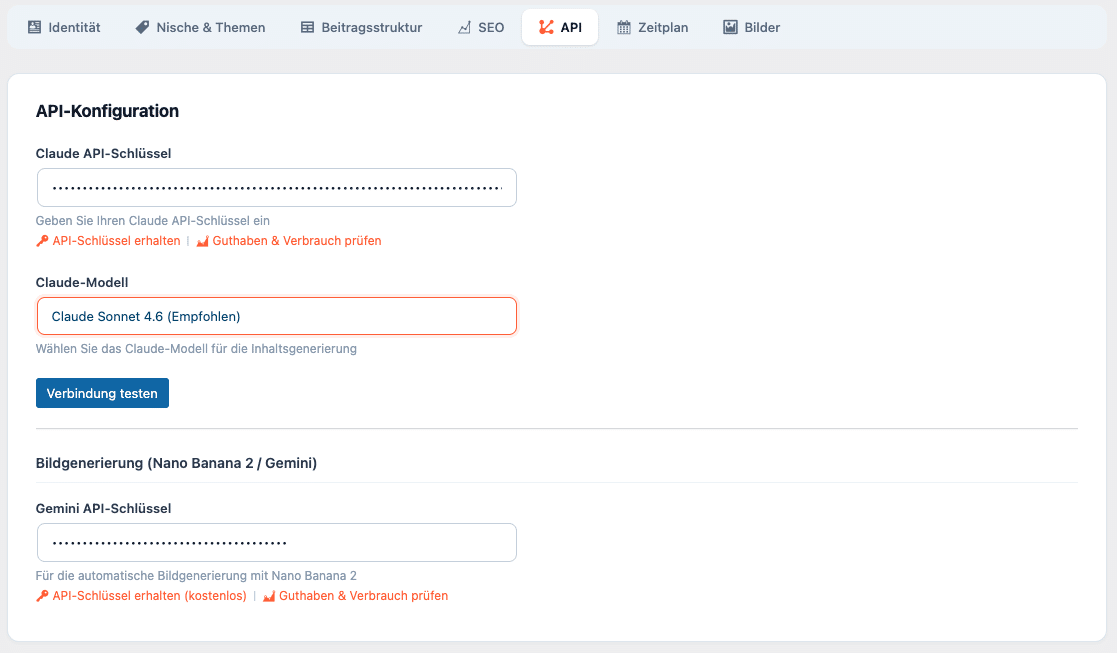Open the API-Schlüssel erhalten link under Claude
Screen dimensions: 1117x653
(115, 240)
